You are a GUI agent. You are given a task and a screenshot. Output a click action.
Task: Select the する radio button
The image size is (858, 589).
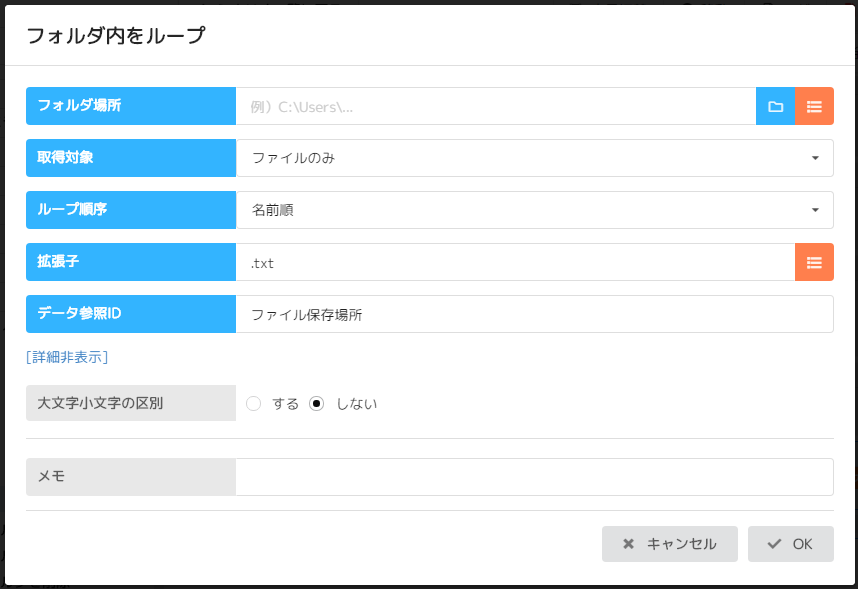click(x=254, y=404)
